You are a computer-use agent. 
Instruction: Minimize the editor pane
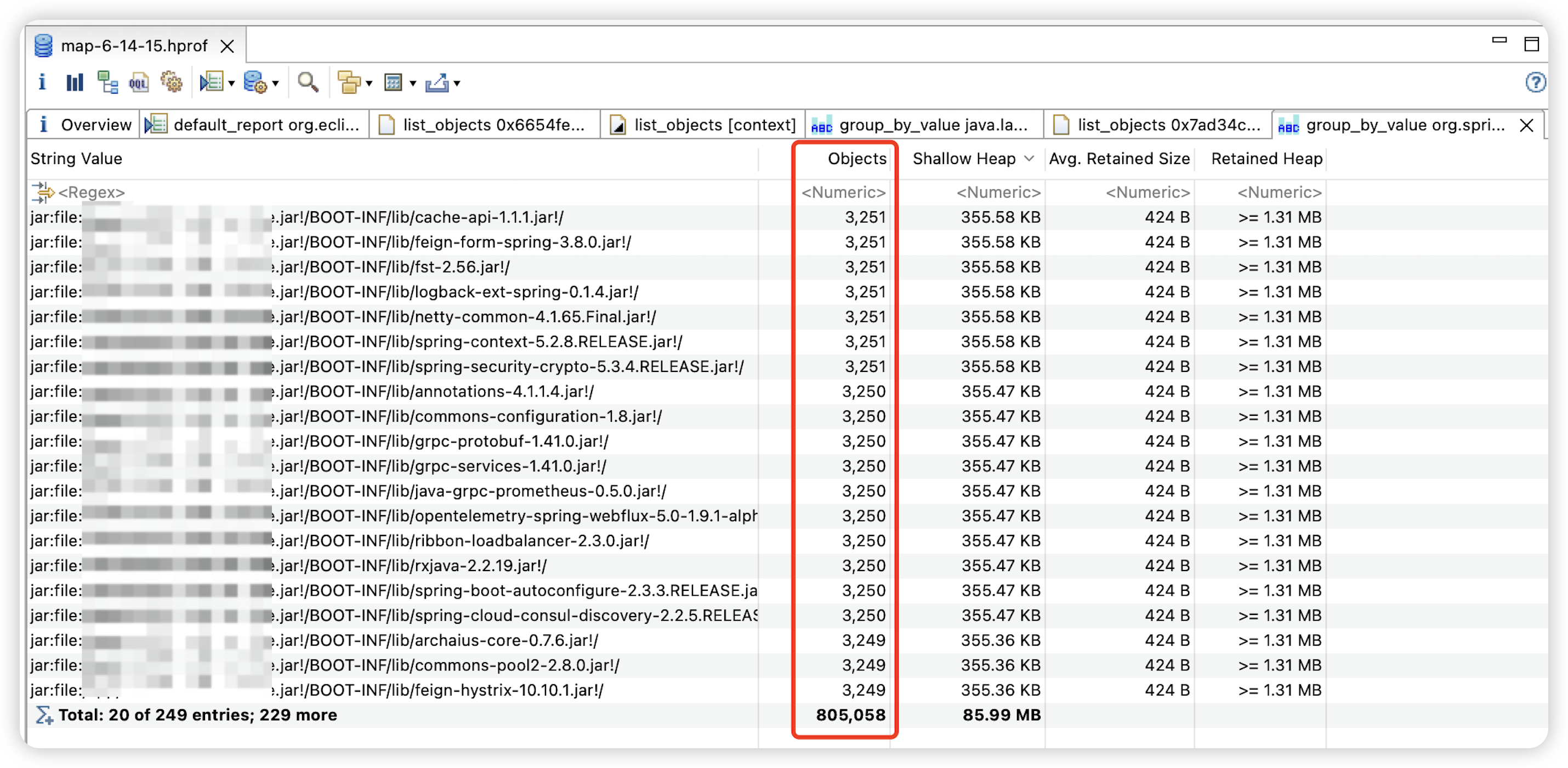click(x=1499, y=41)
